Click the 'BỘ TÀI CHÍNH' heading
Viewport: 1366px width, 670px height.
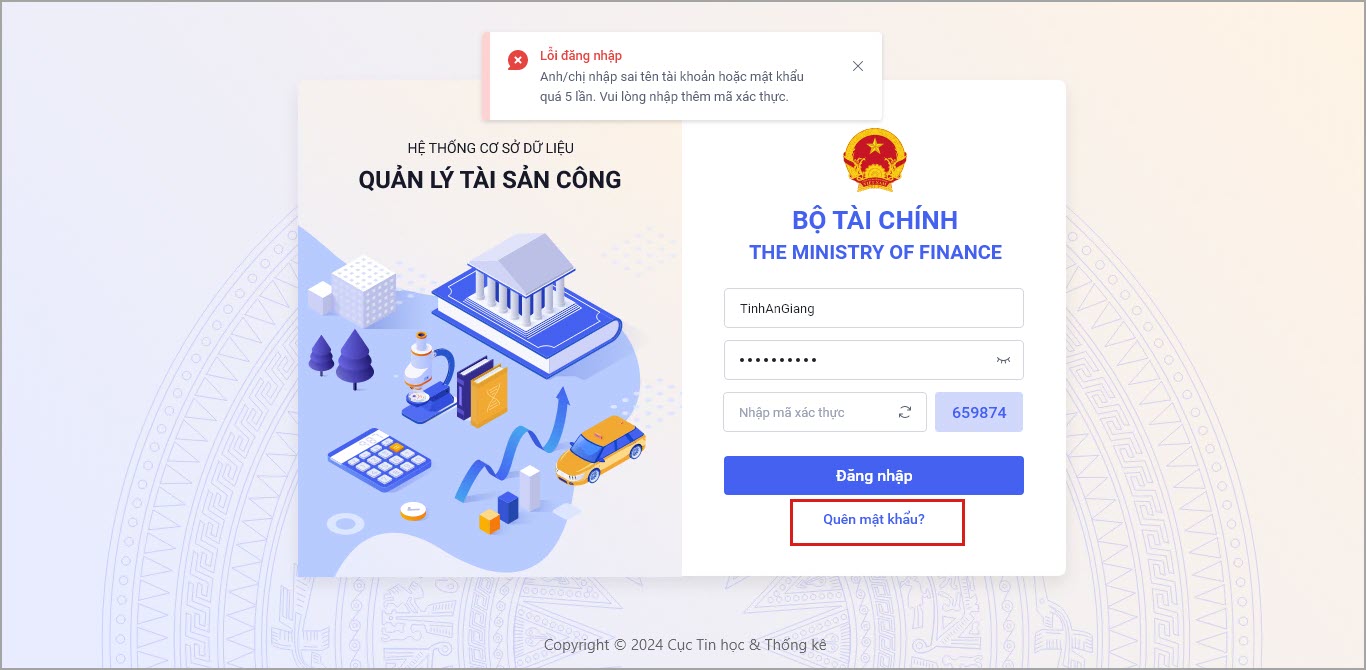click(x=875, y=220)
